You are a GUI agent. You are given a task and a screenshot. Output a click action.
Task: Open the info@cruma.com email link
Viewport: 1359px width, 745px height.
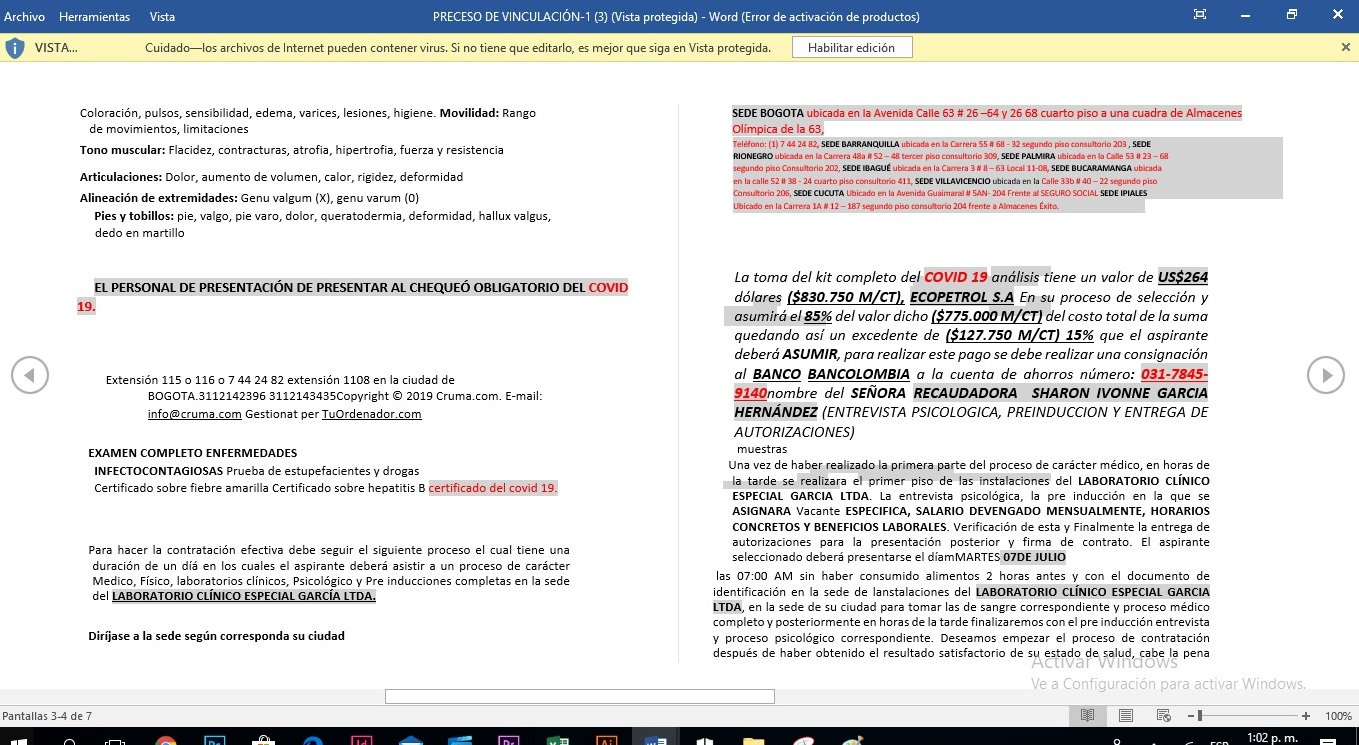tap(194, 414)
